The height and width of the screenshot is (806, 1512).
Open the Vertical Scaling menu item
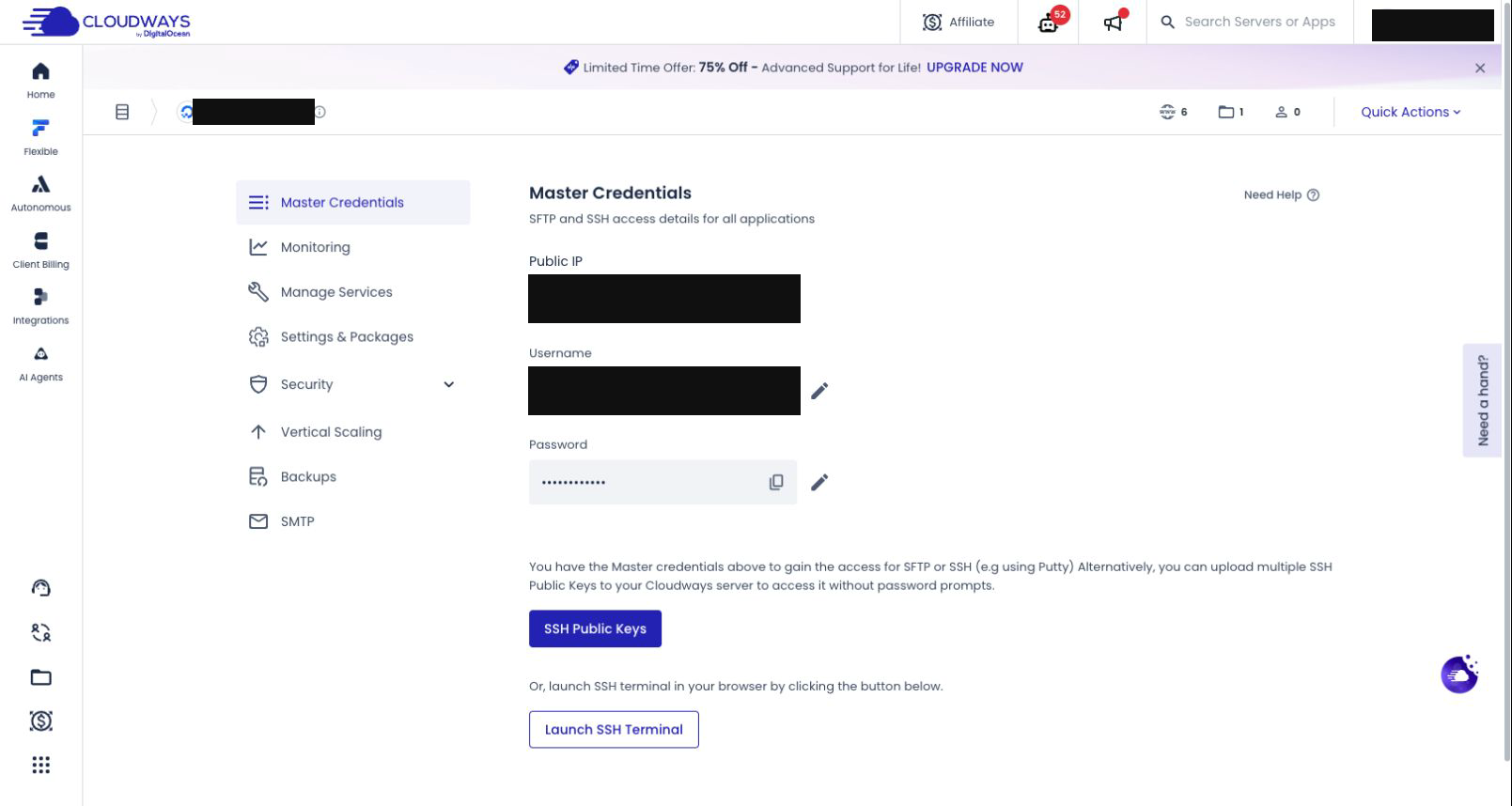click(352, 432)
